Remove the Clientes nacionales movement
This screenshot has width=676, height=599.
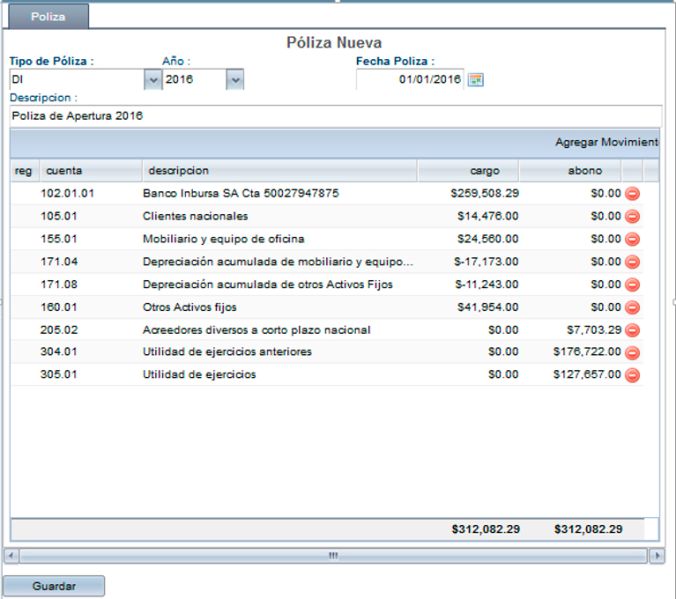coord(632,216)
